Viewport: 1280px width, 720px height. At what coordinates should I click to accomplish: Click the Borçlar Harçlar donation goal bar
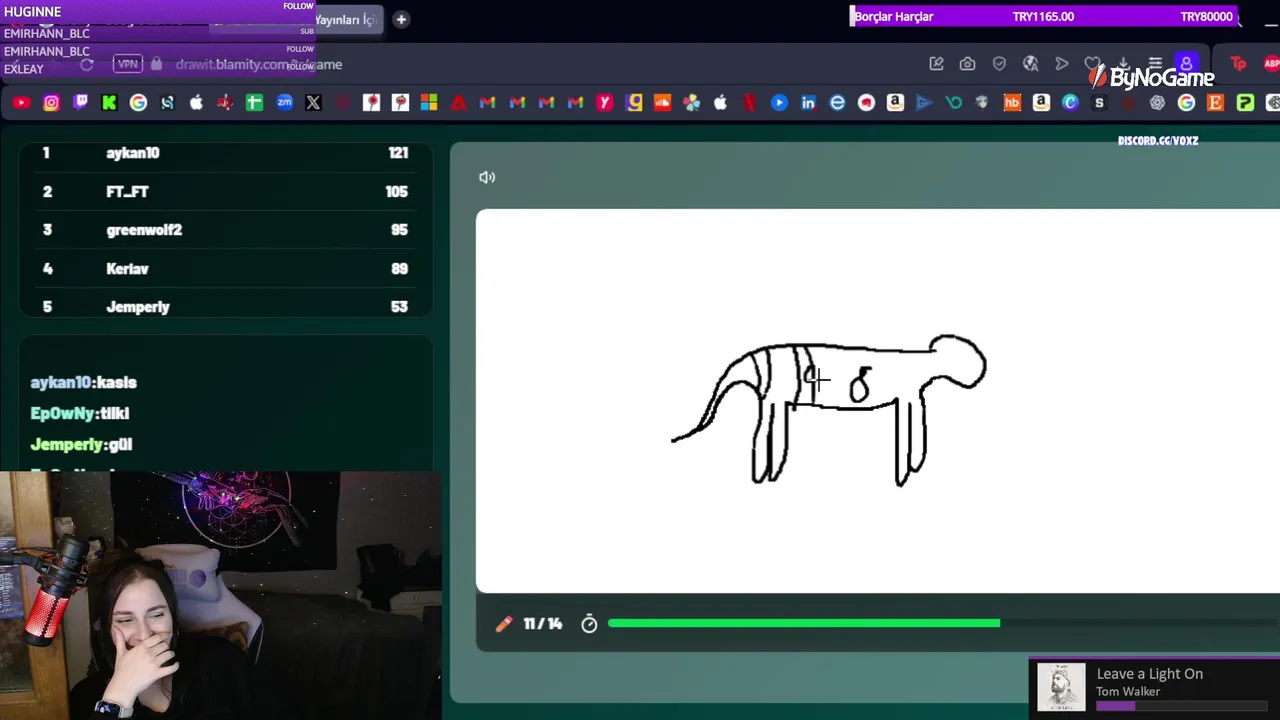pos(1044,17)
